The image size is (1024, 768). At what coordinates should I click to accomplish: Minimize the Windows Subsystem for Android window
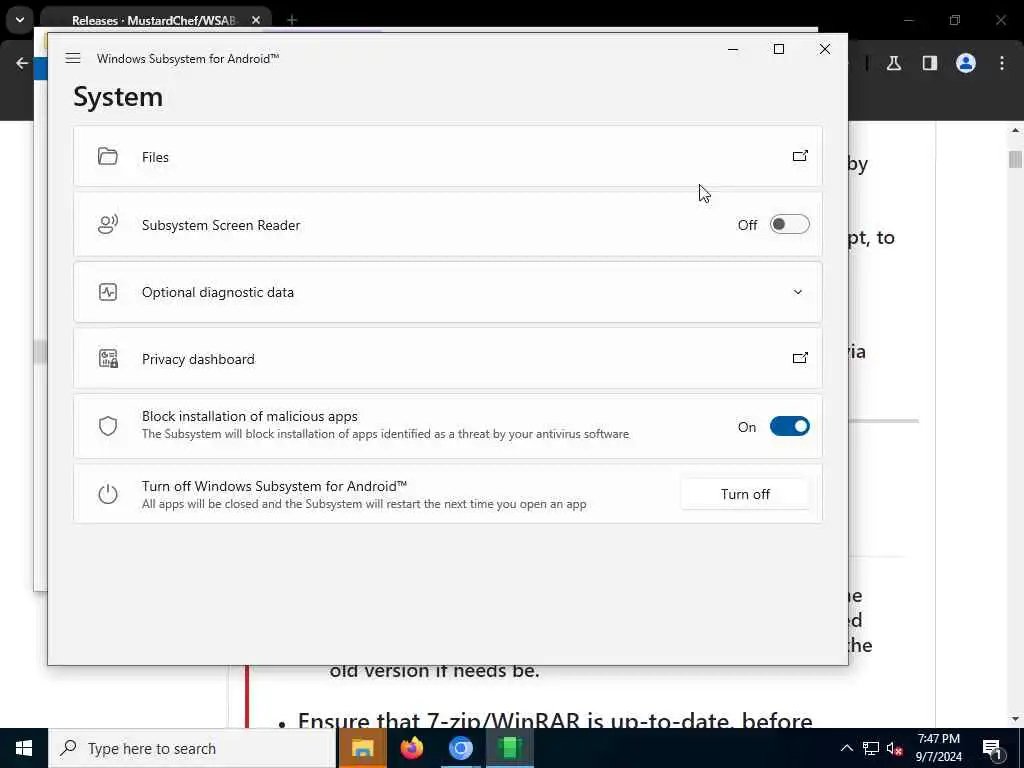[x=733, y=49]
